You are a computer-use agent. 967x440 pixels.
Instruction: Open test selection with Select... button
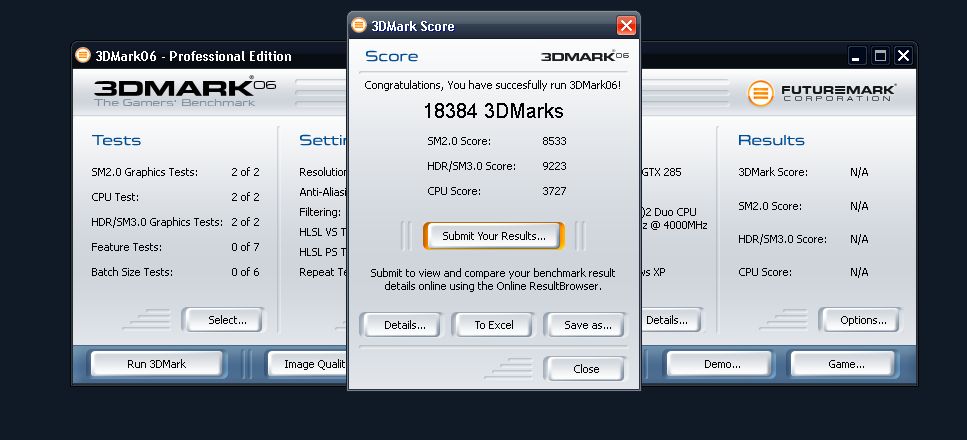(x=224, y=320)
